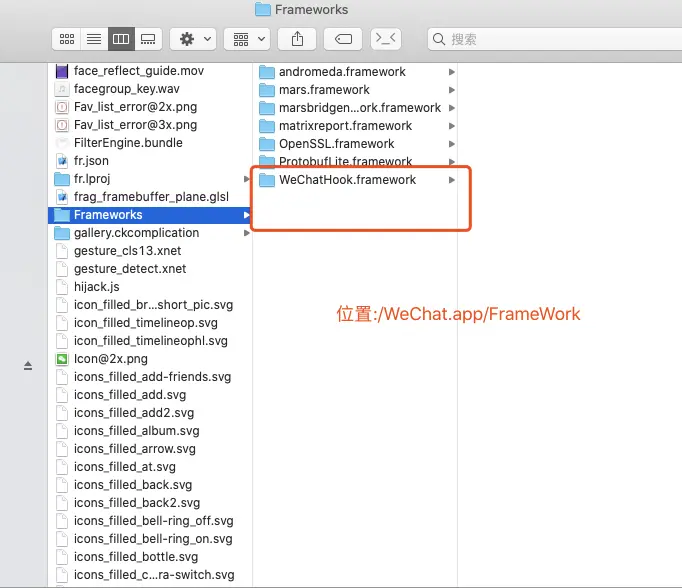
Task: Select facegroup_key.wav file
Action: point(127,89)
